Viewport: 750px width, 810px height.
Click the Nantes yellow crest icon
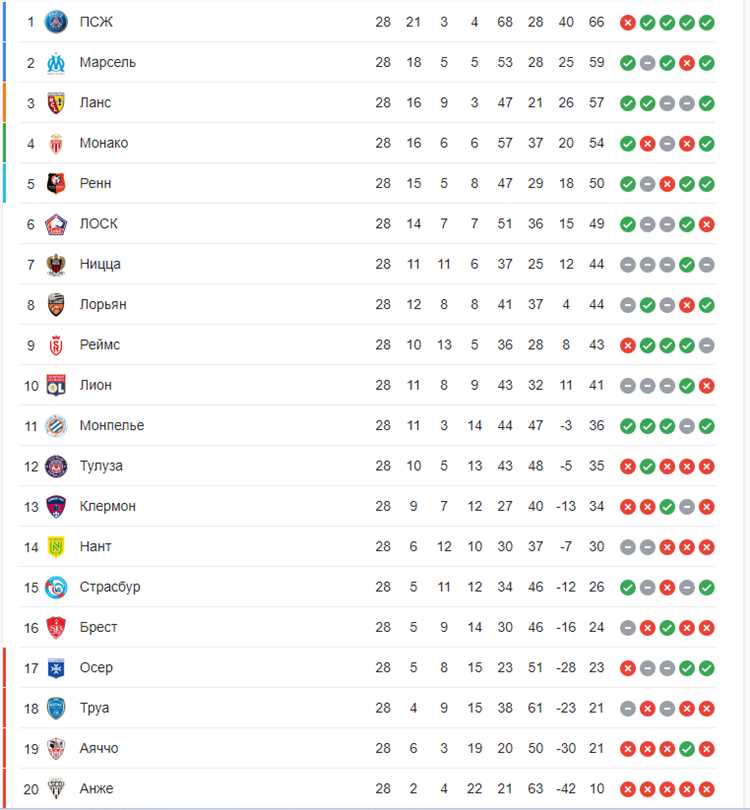[x=56, y=547]
